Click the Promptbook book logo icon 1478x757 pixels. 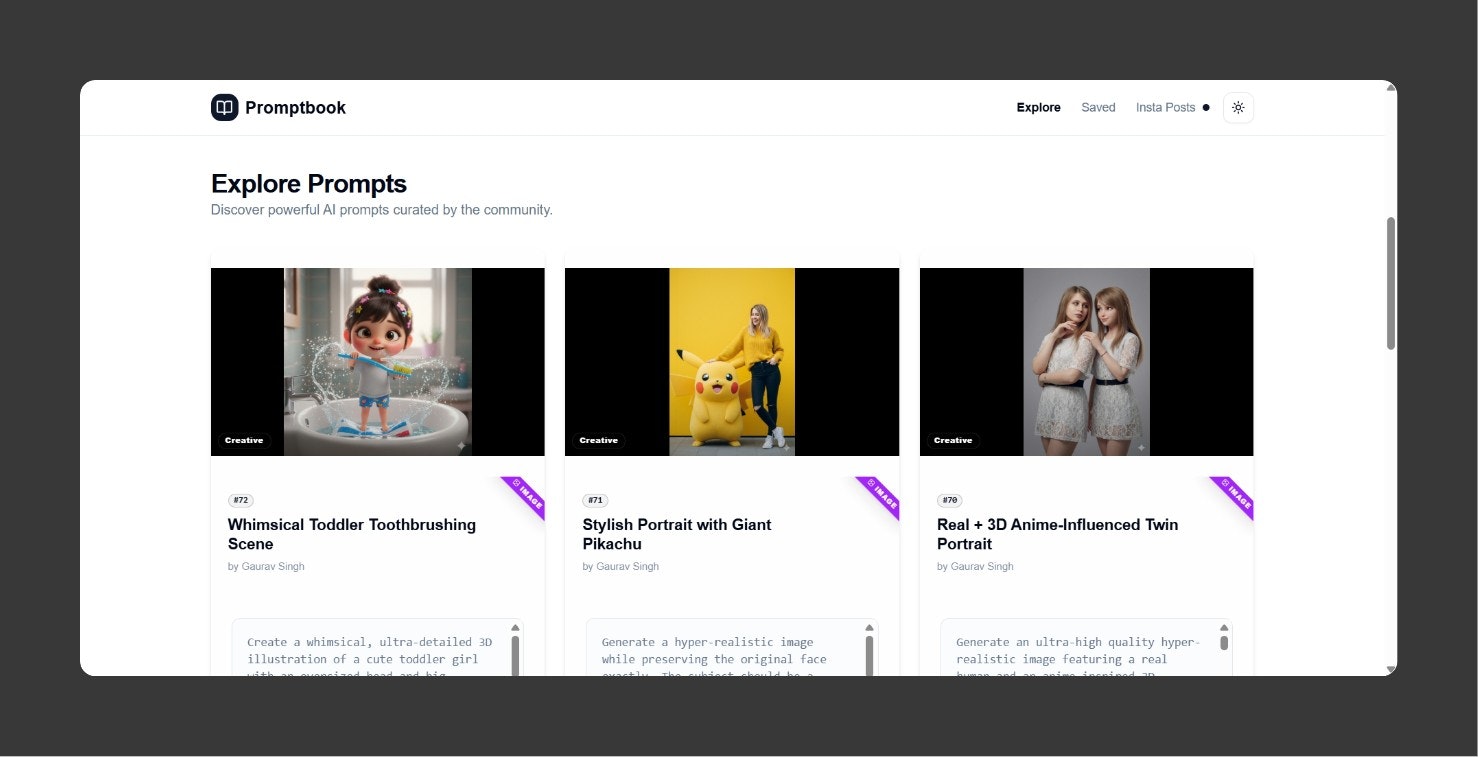pyautogui.click(x=224, y=107)
